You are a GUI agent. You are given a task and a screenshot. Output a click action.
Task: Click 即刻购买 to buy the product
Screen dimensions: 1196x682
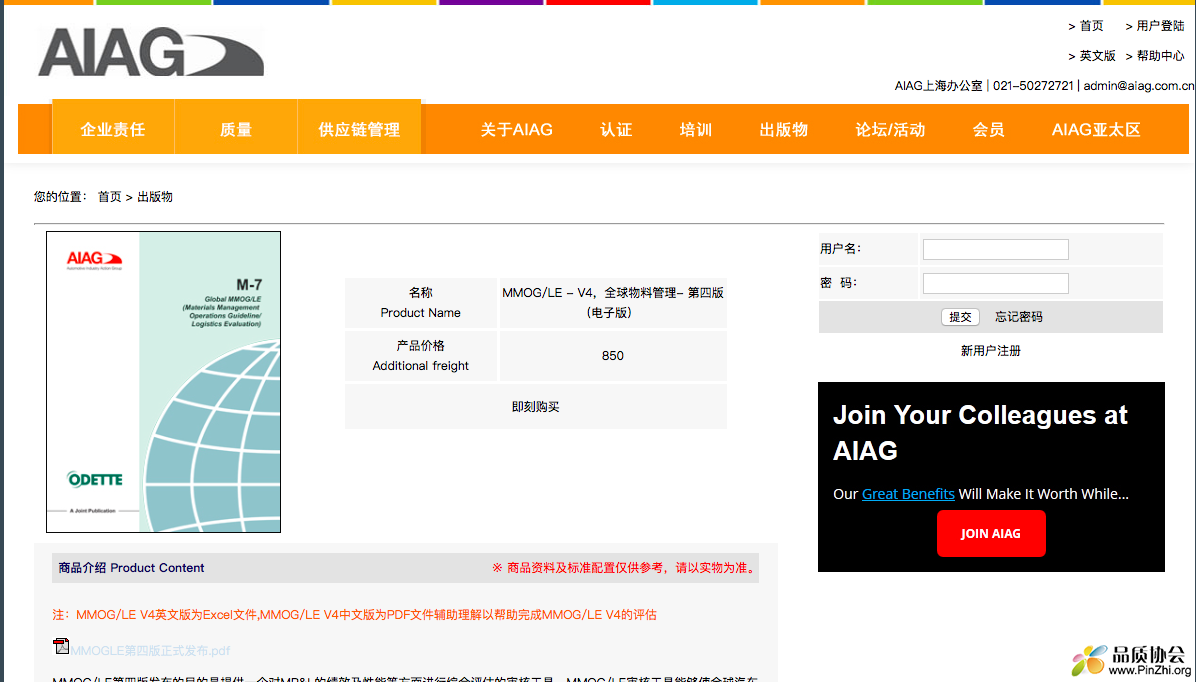pos(535,407)
